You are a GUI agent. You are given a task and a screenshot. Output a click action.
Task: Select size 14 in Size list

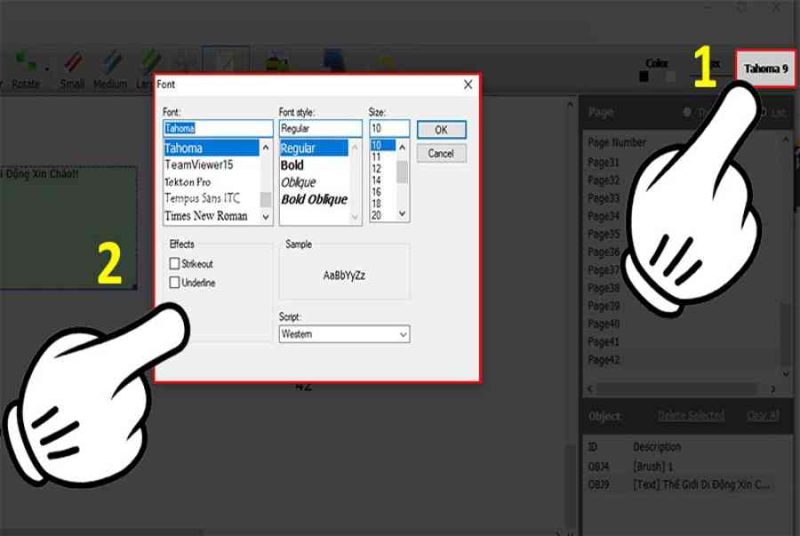(383, 181)
